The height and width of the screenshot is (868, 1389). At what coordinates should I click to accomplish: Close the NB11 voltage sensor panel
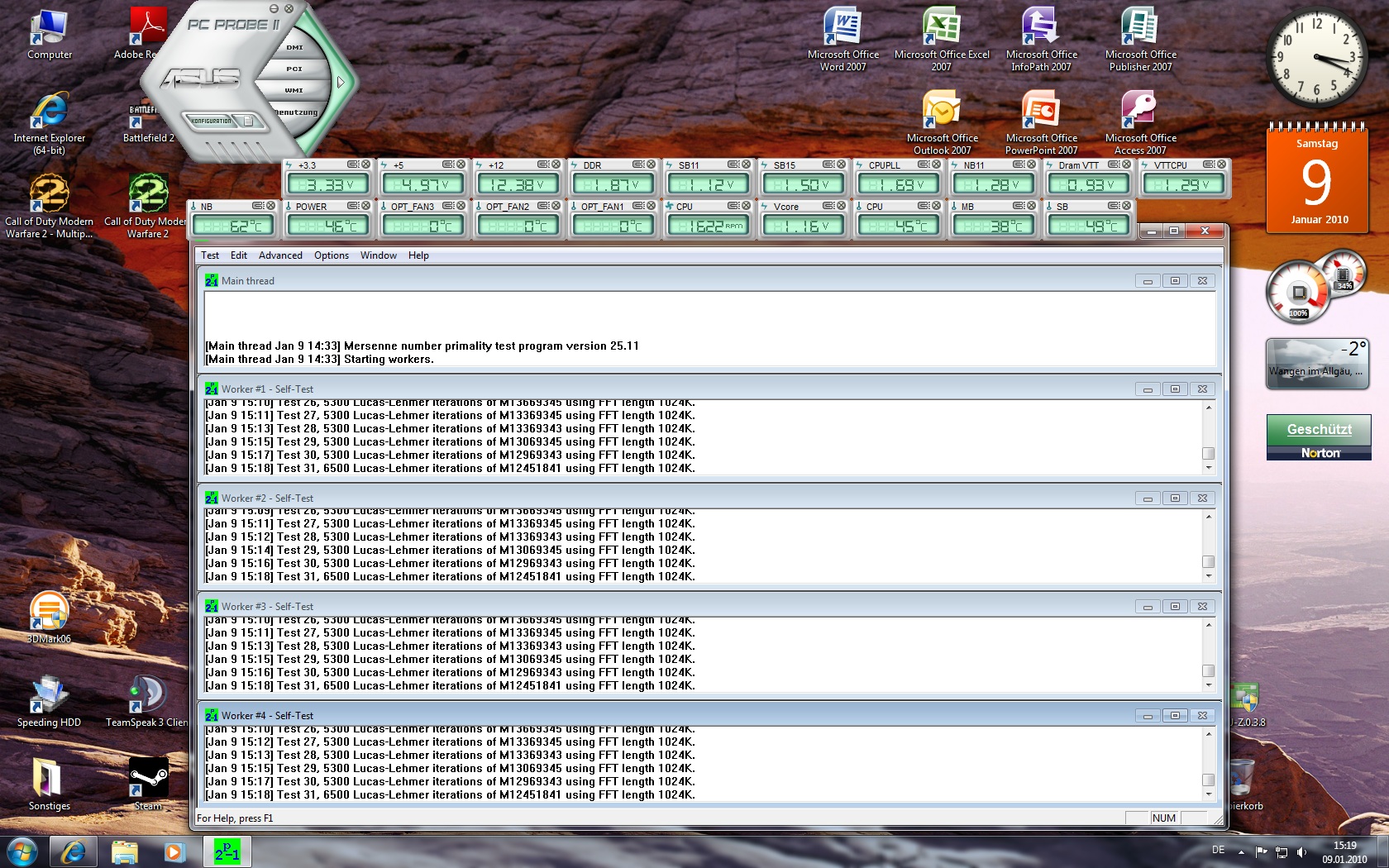1031,165
